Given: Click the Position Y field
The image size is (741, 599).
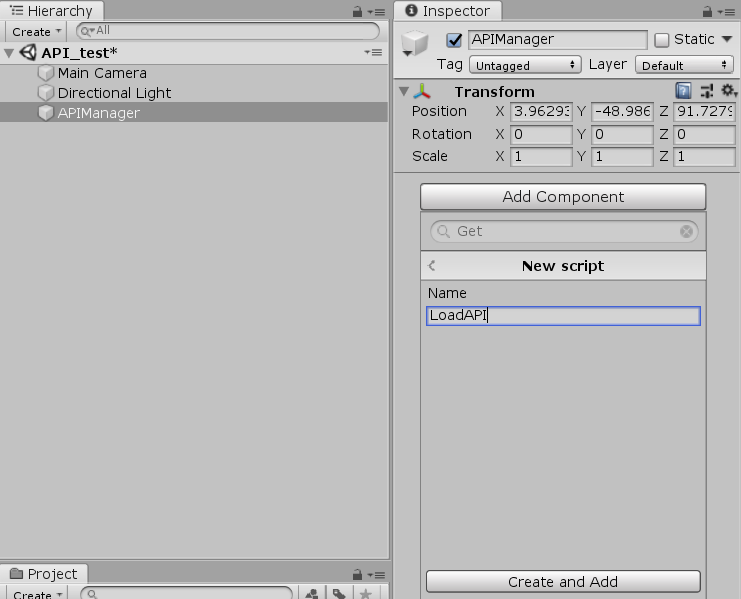Looking at the screenshot, I should coord(622,111).
